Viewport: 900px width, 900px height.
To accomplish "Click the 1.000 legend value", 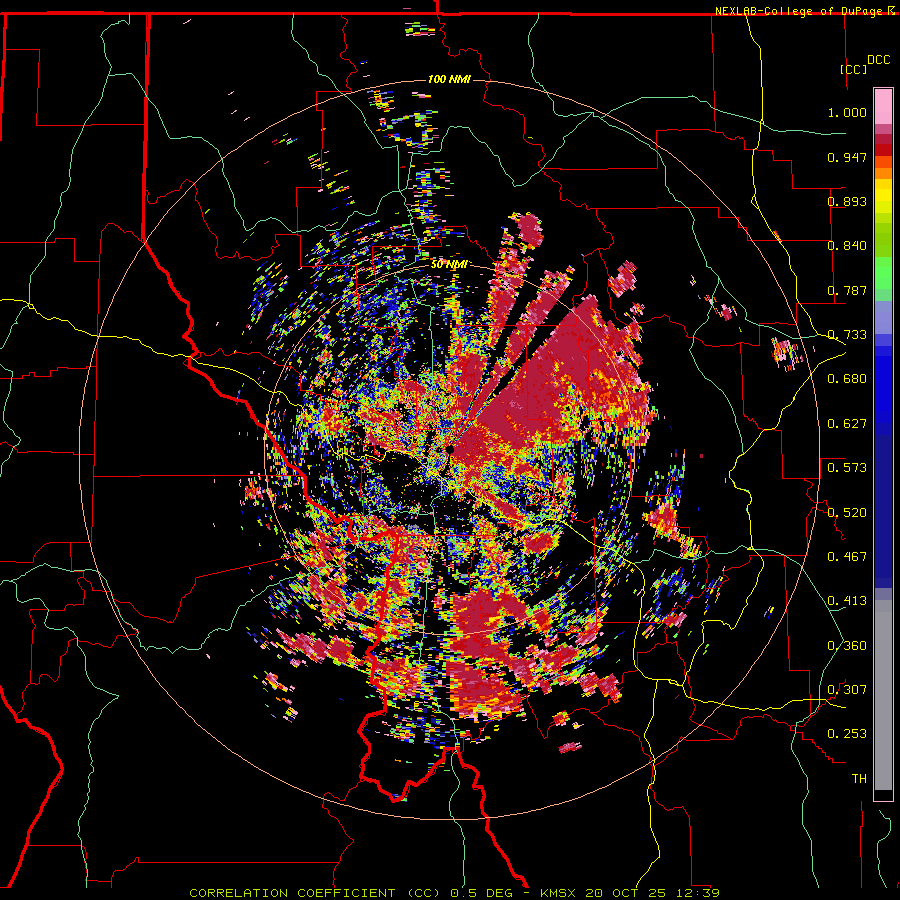I will point(847,112).
